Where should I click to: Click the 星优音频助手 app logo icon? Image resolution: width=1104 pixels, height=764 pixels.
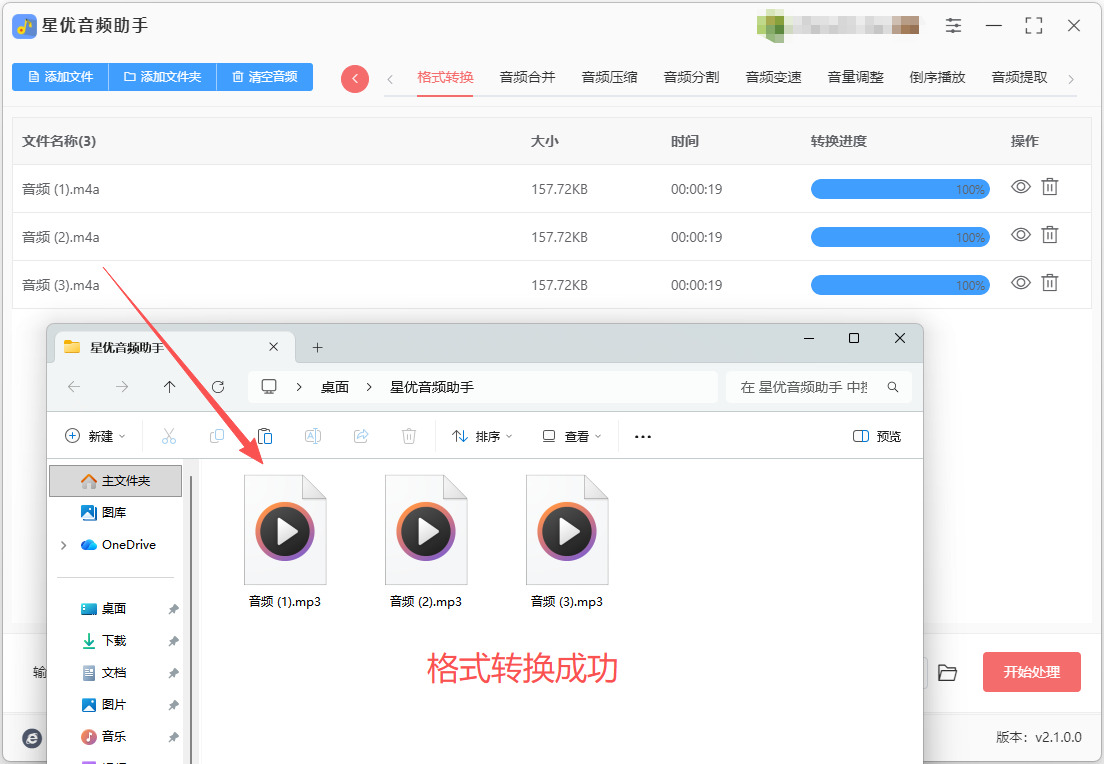(x=25, y=26)
